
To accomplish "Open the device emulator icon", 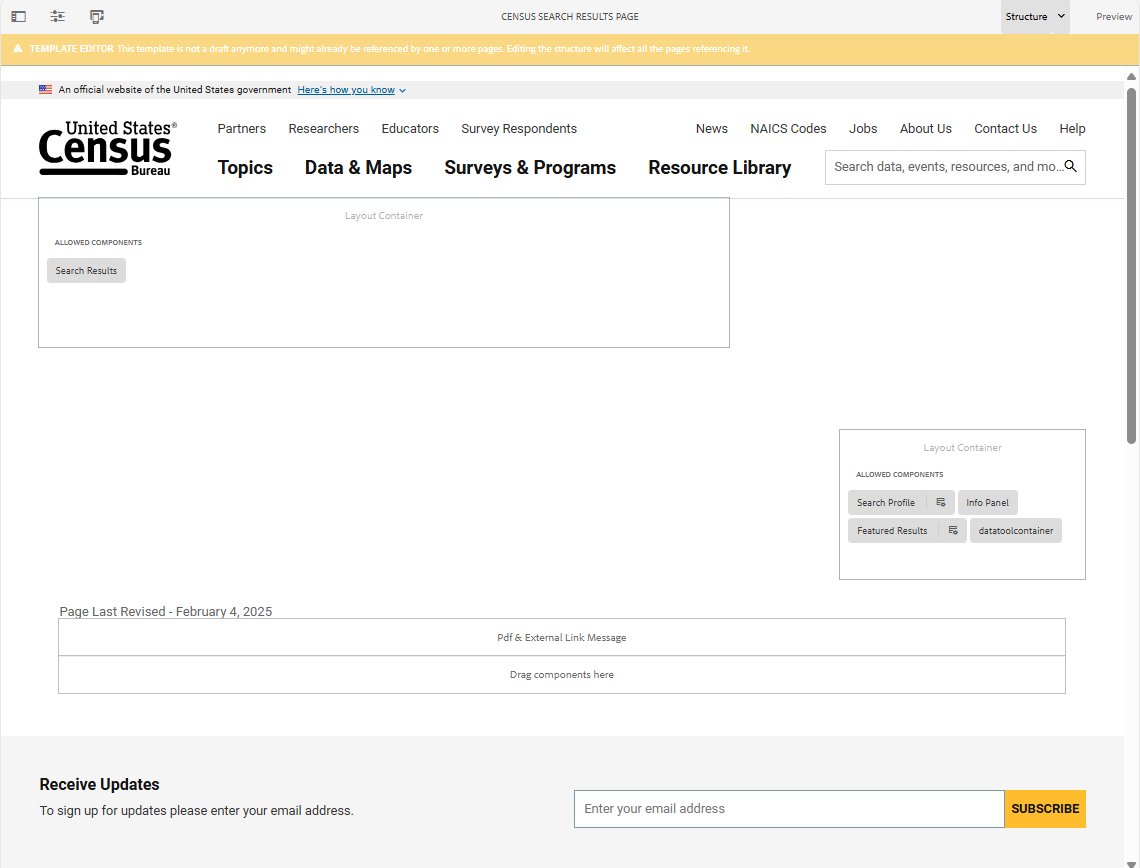I will tap(96, 16).
